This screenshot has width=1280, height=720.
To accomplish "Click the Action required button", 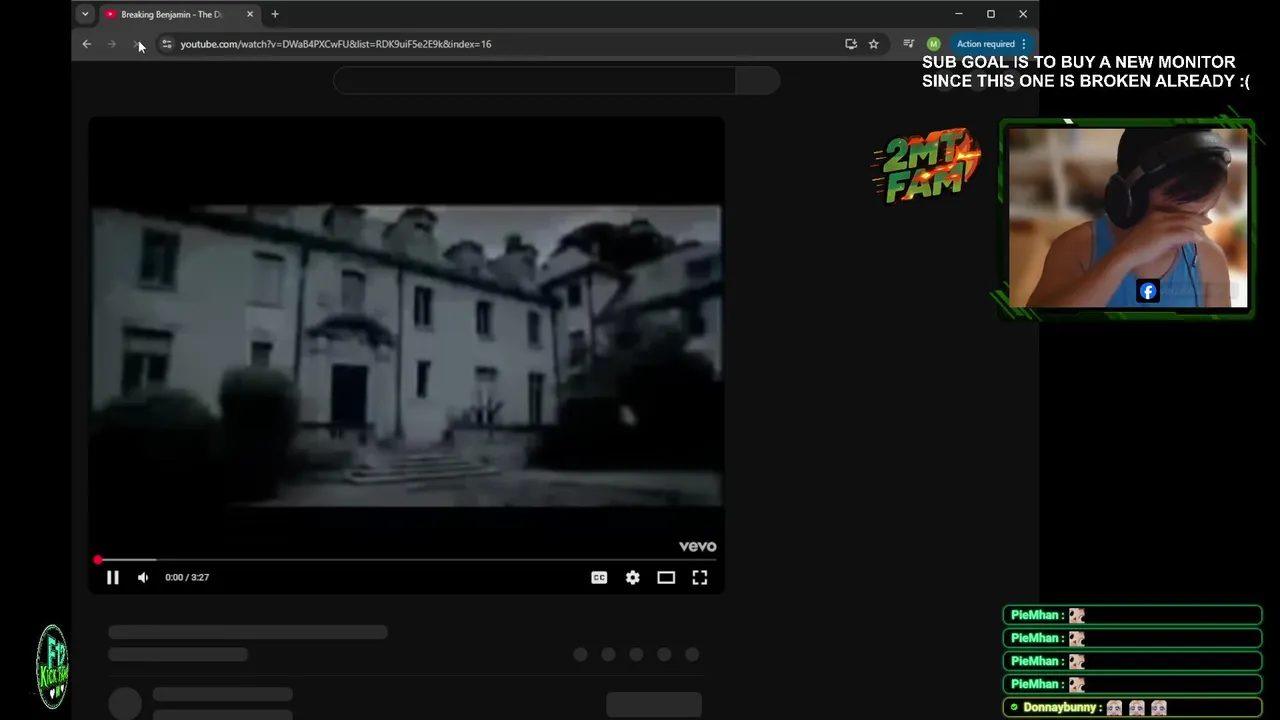I will coord(986,44).
